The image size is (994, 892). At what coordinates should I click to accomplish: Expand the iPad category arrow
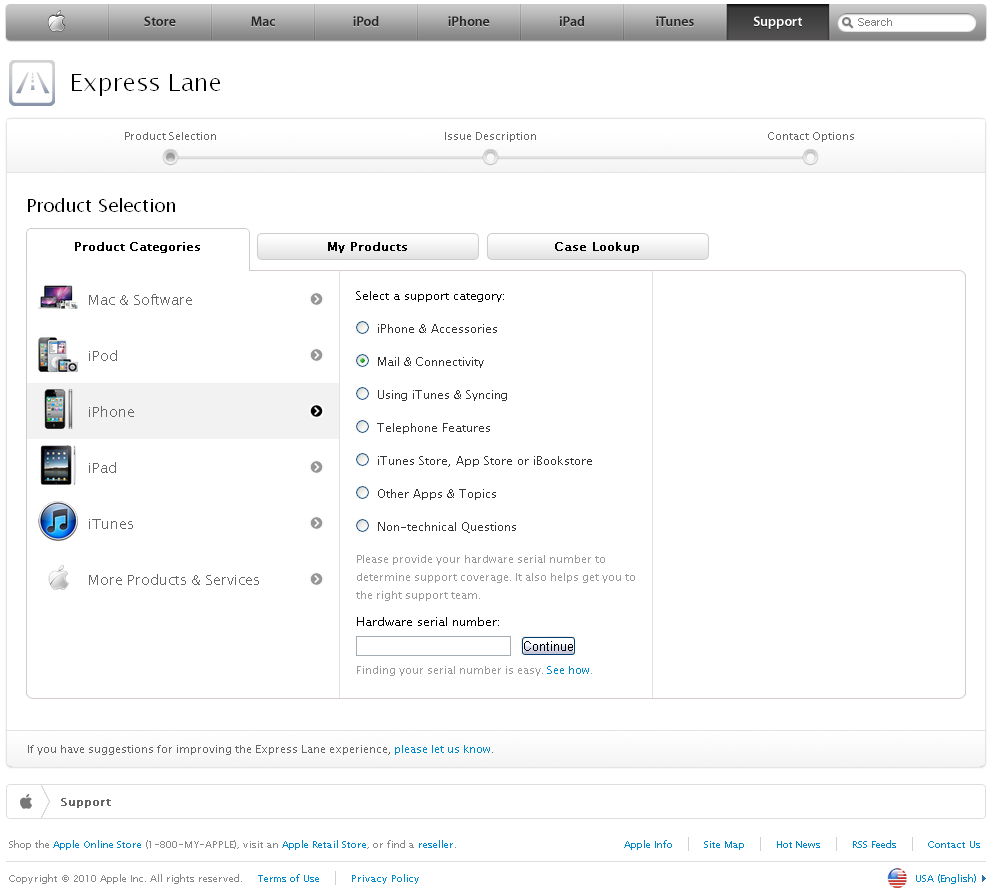click(x=316, y=467)
